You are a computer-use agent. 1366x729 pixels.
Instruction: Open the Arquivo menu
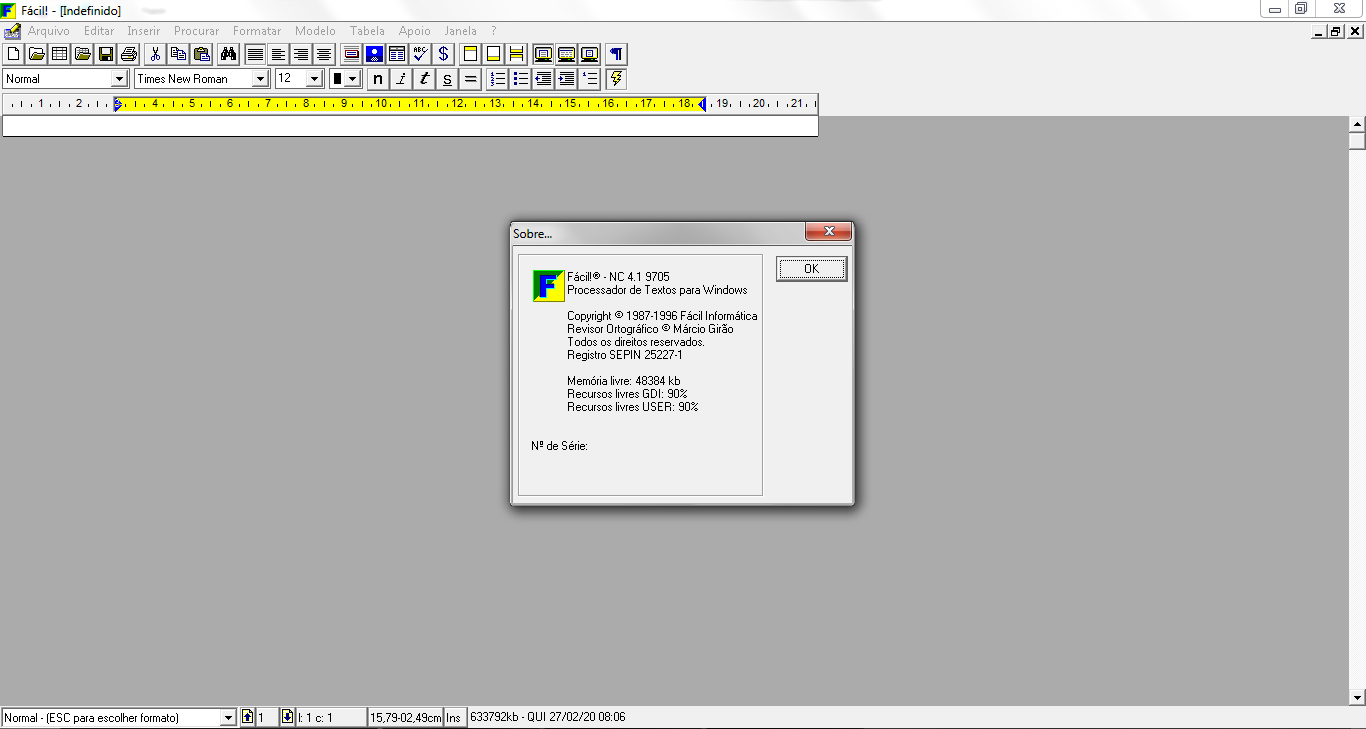click(48, 31)
